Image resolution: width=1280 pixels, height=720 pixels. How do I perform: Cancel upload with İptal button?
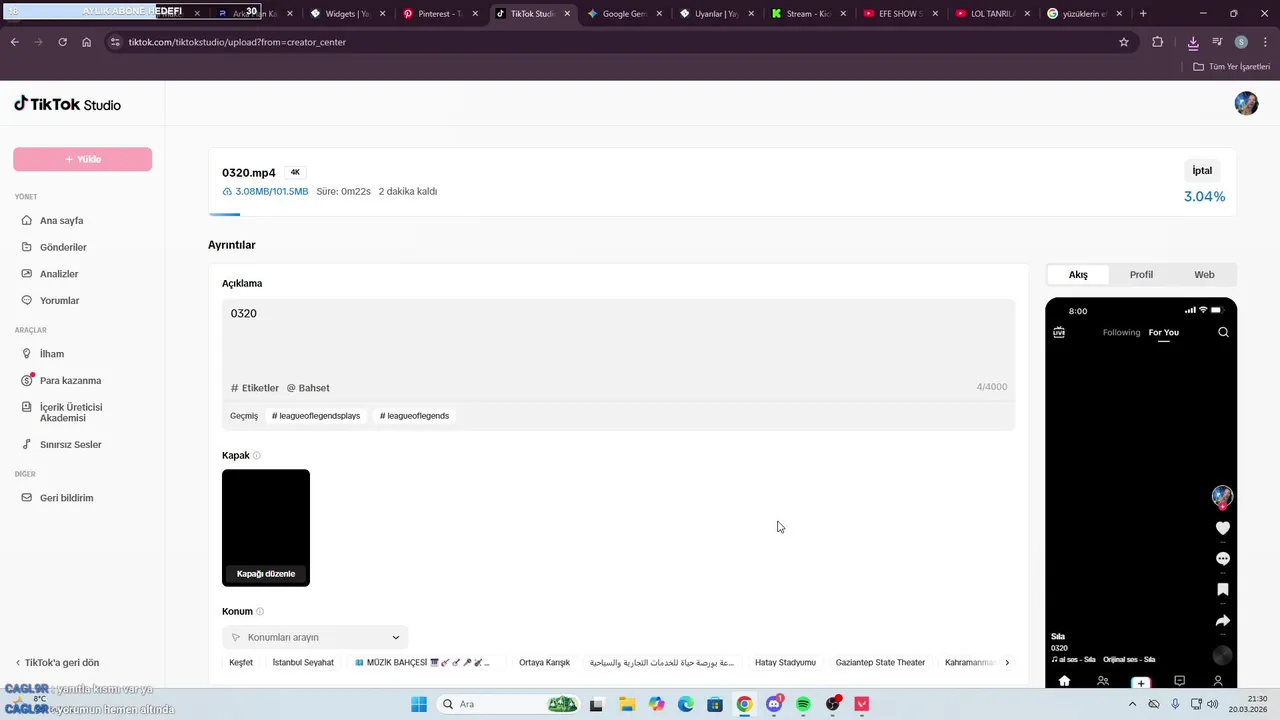pyautogui.click(x=1202, y=171)
